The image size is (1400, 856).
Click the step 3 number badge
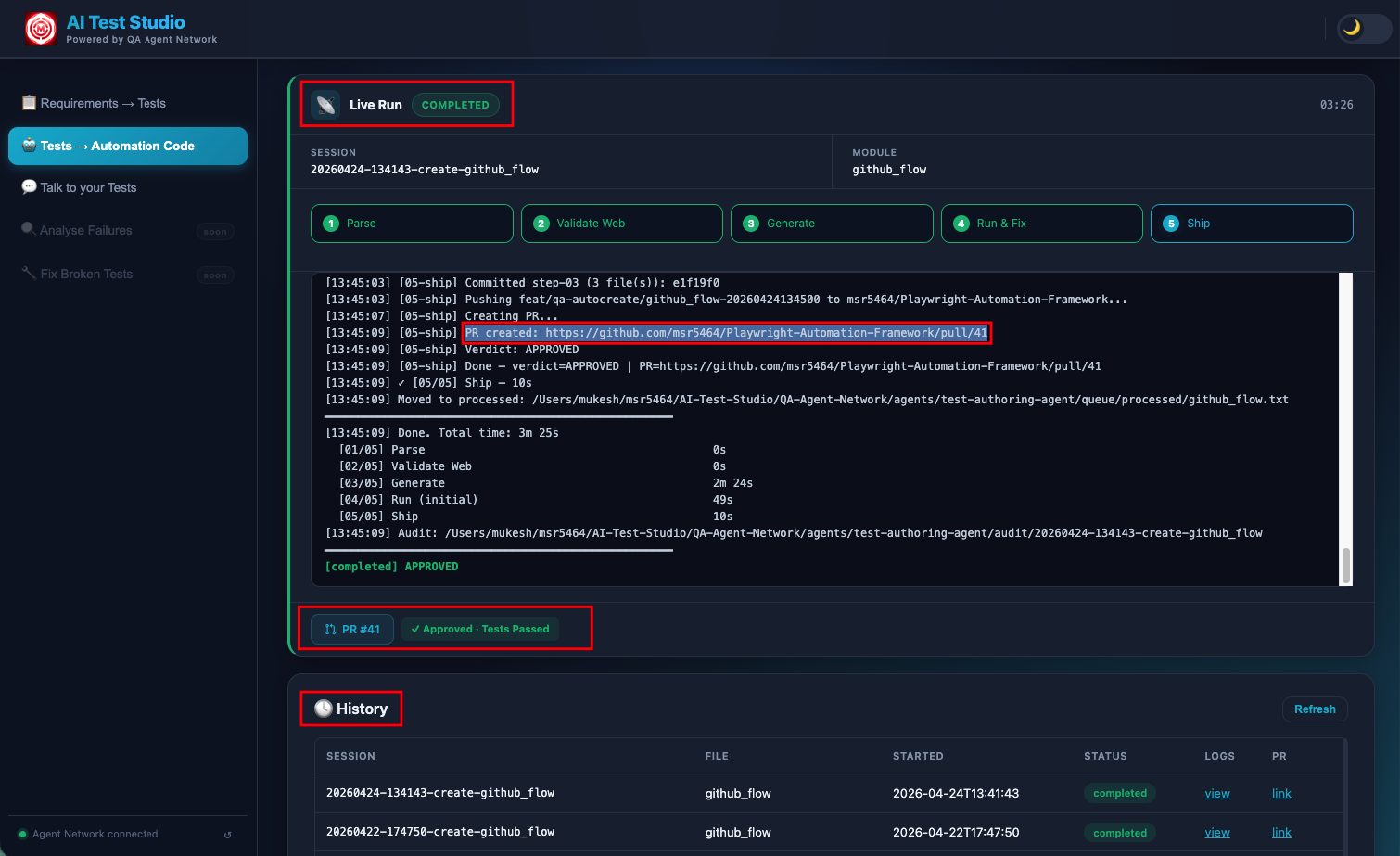pos(751,224)
